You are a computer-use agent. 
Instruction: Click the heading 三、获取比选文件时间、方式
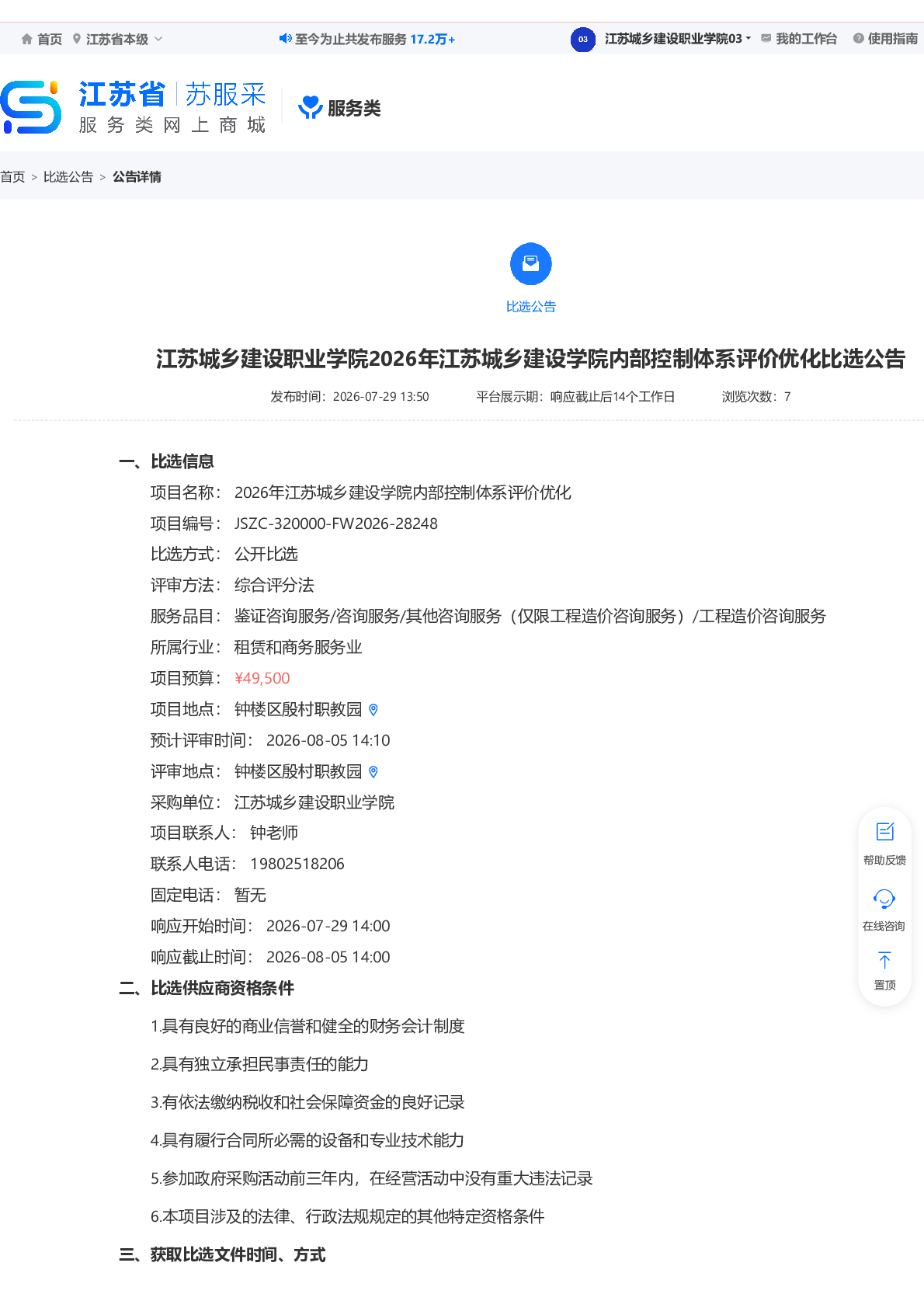pyautogui.click(x=222, y=1254)
